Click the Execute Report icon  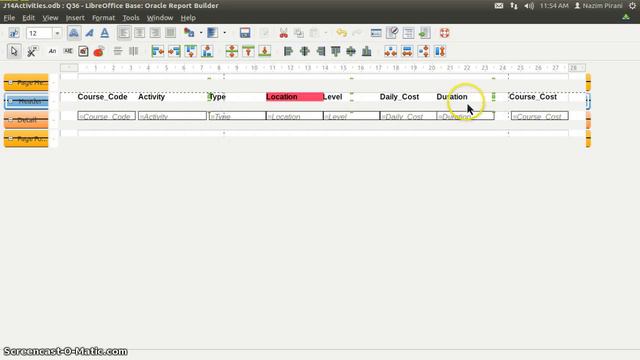tap(424, 33)
